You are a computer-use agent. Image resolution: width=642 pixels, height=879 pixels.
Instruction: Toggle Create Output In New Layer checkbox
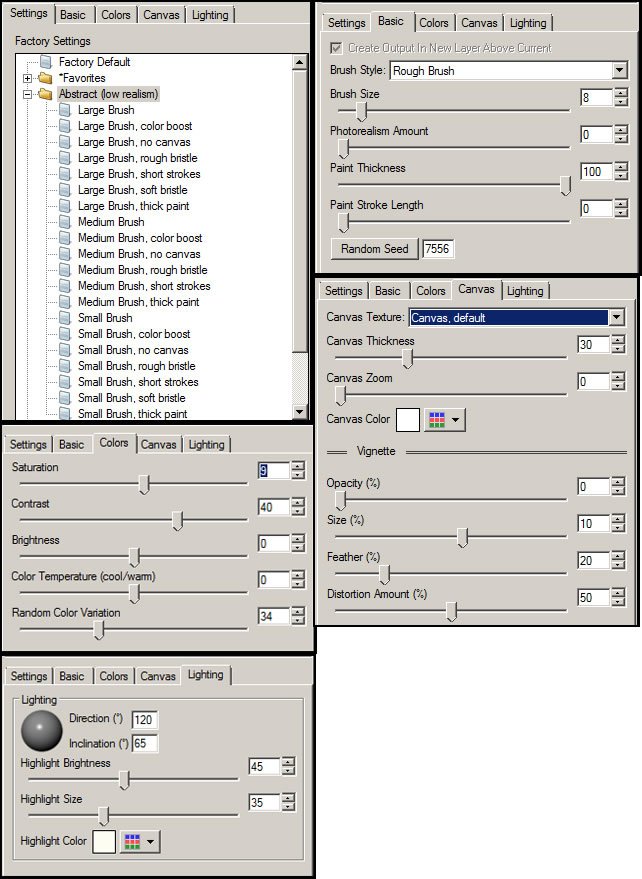pyautogui.click(x=336, y=48)
